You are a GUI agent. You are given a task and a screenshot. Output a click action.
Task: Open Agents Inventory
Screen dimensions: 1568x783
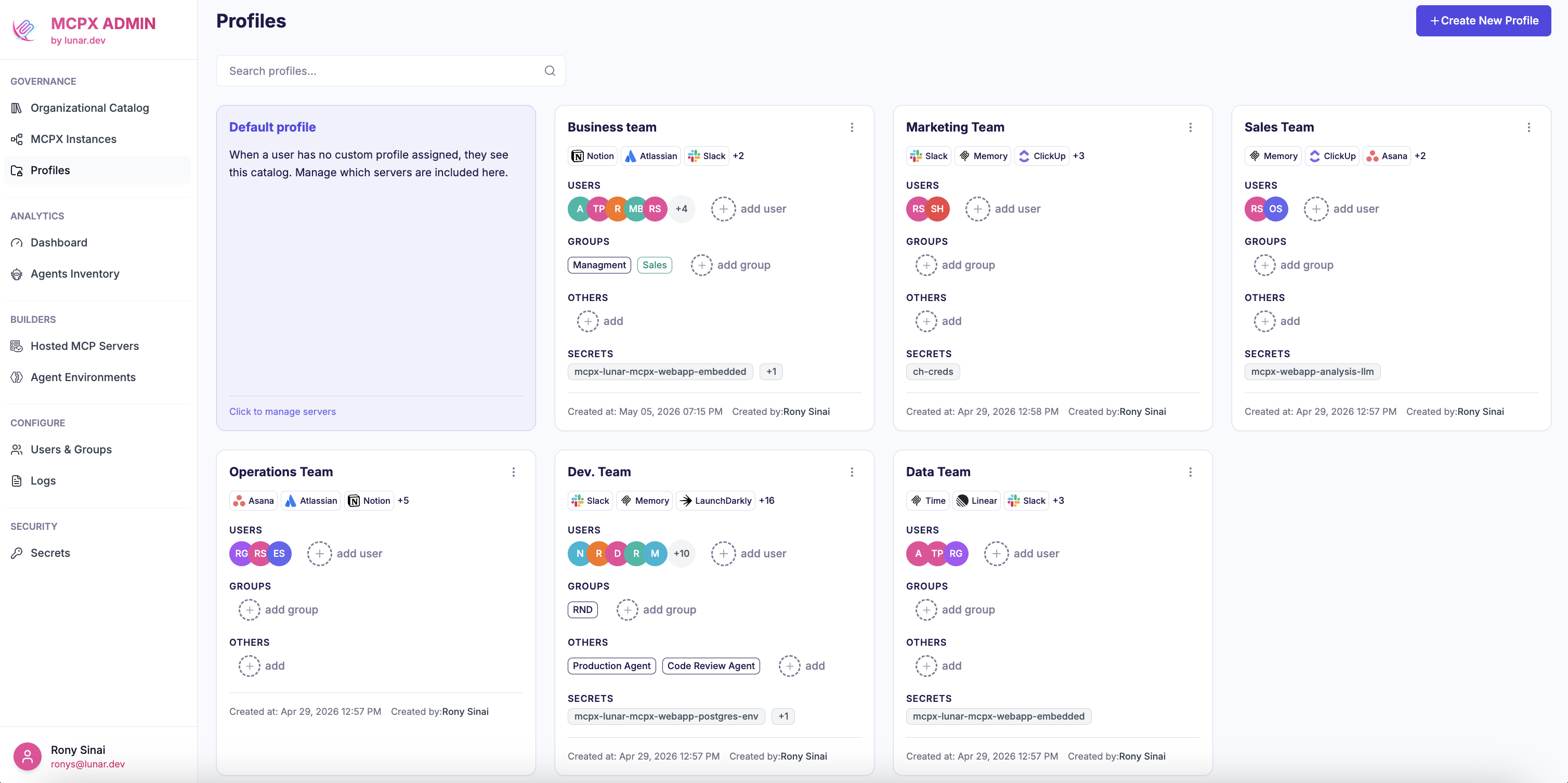click(97, 274)
